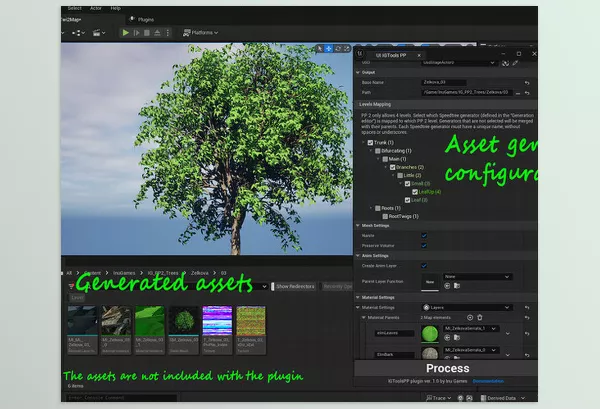The height and width of the screenshot is (409, 600).
Task: Toggle the Roots (1) checkbox
Action: pyautogui.click(x=378, y=208)
